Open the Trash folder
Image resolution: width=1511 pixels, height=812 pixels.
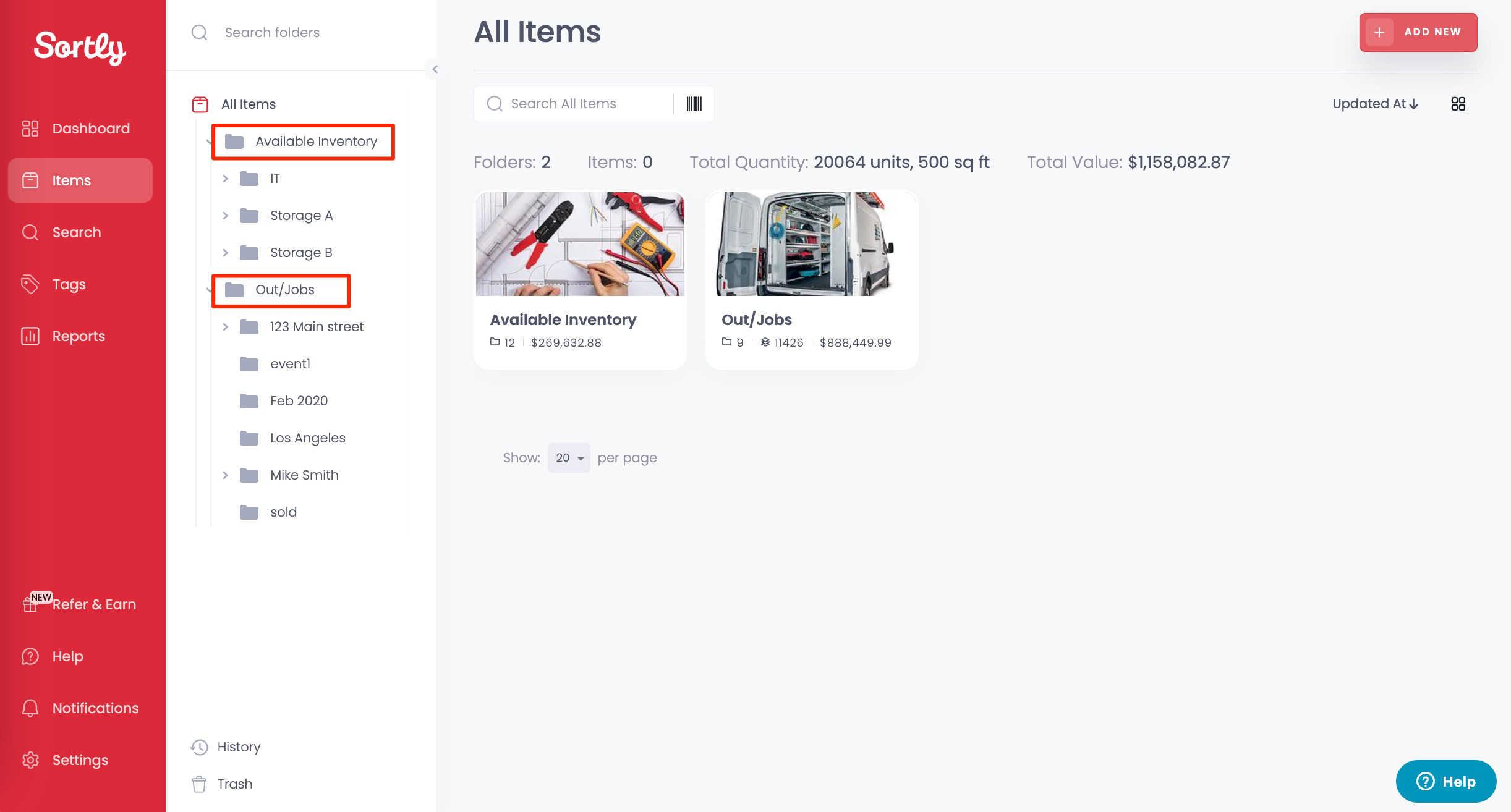222,784
